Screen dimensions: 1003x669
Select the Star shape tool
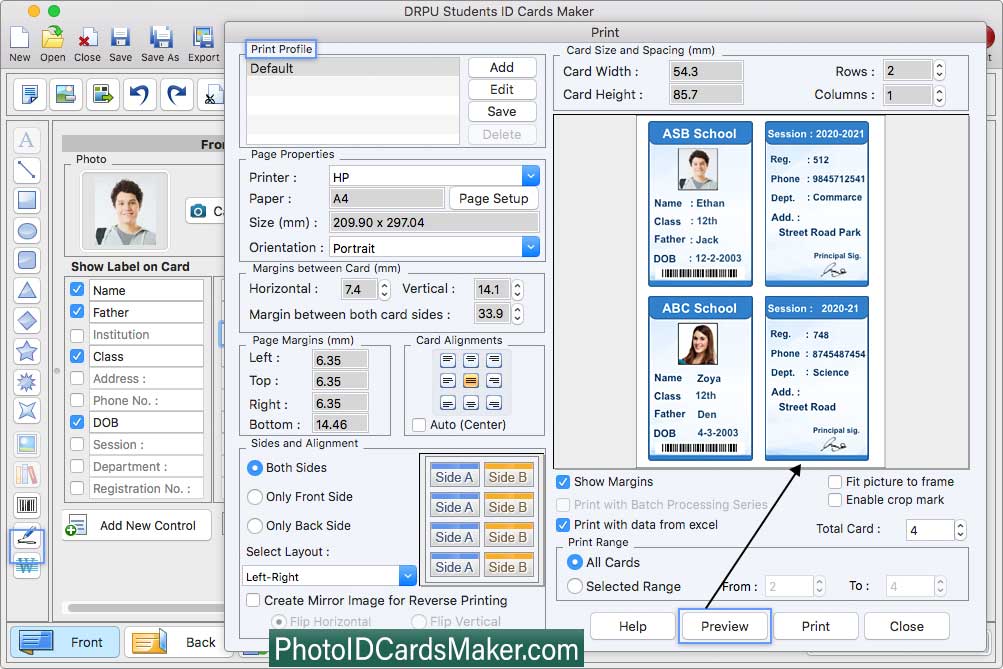(26, 350)
